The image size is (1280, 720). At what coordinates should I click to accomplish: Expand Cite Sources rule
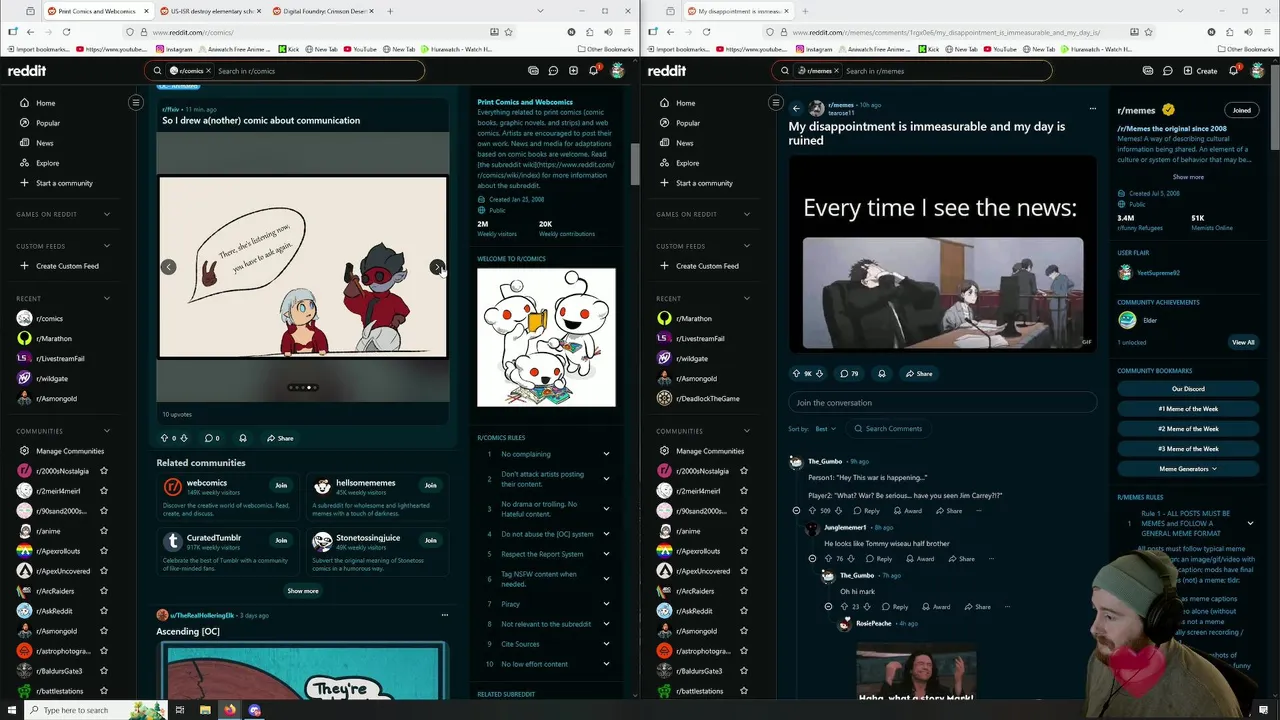606,644
